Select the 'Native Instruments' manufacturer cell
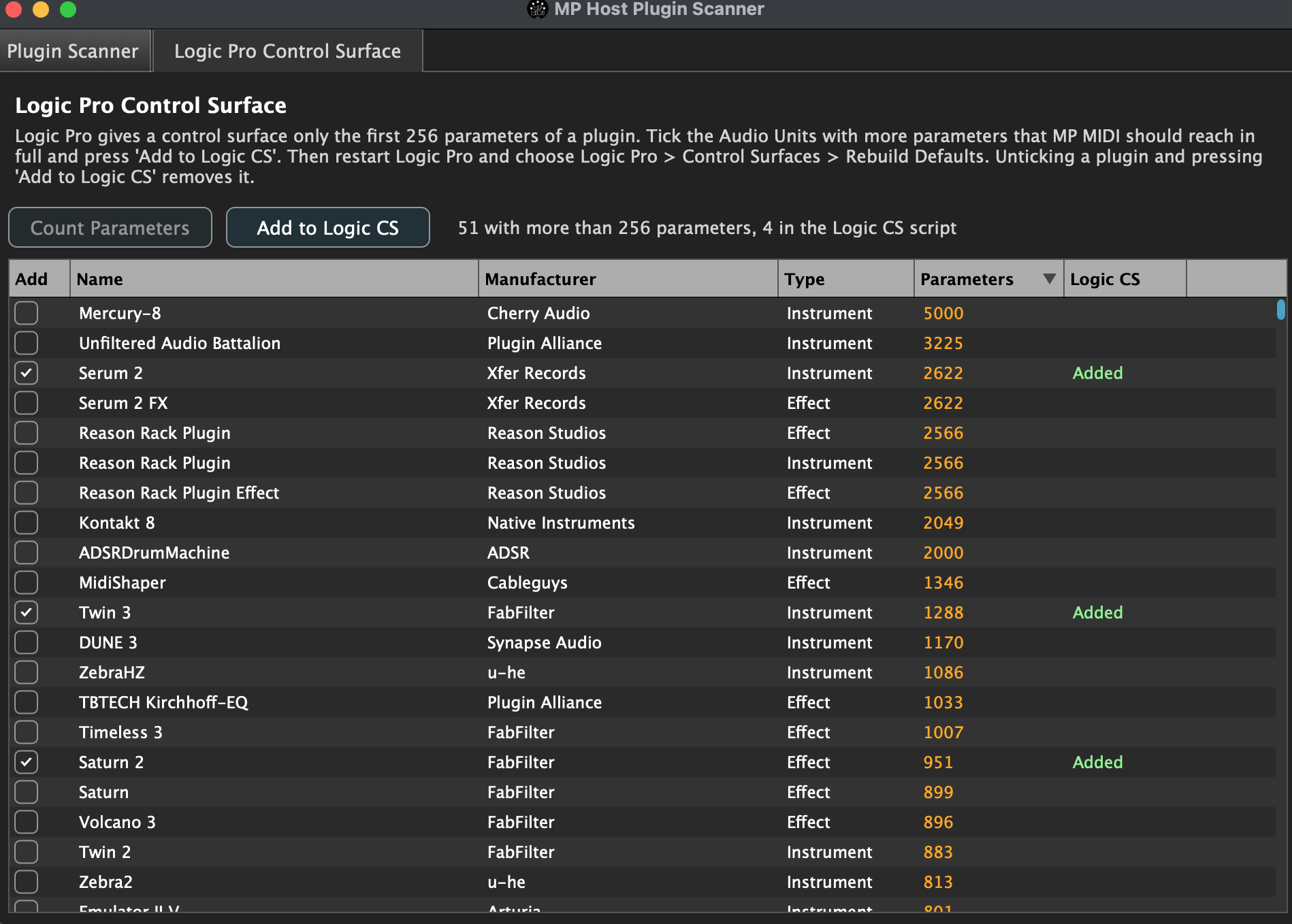Image resolution: width=1292 pixels, height=924 pixels. coord(561,523)
